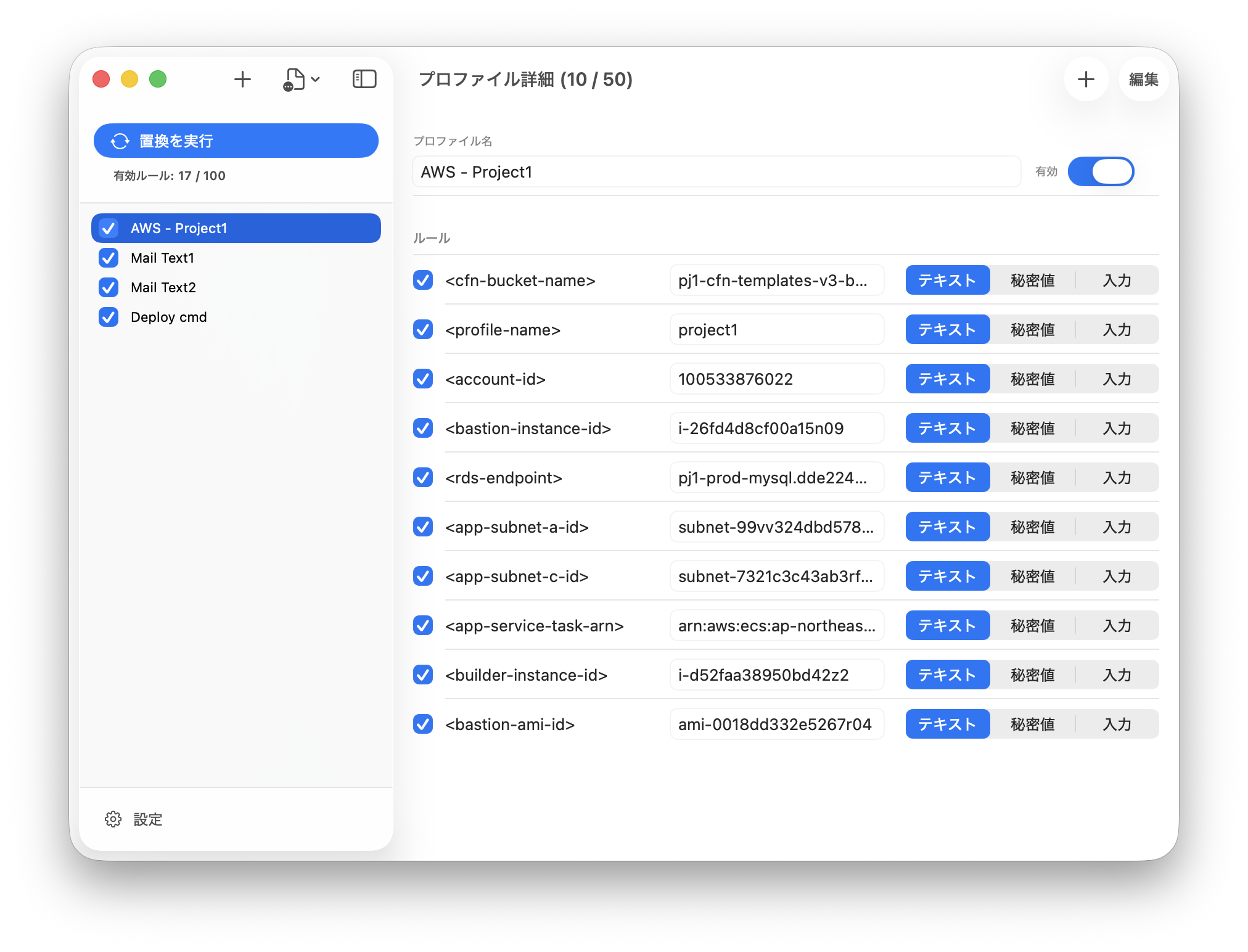Edit the pj1-cfn-templates value field
The image size is (1248, 952).
point(777,280)
